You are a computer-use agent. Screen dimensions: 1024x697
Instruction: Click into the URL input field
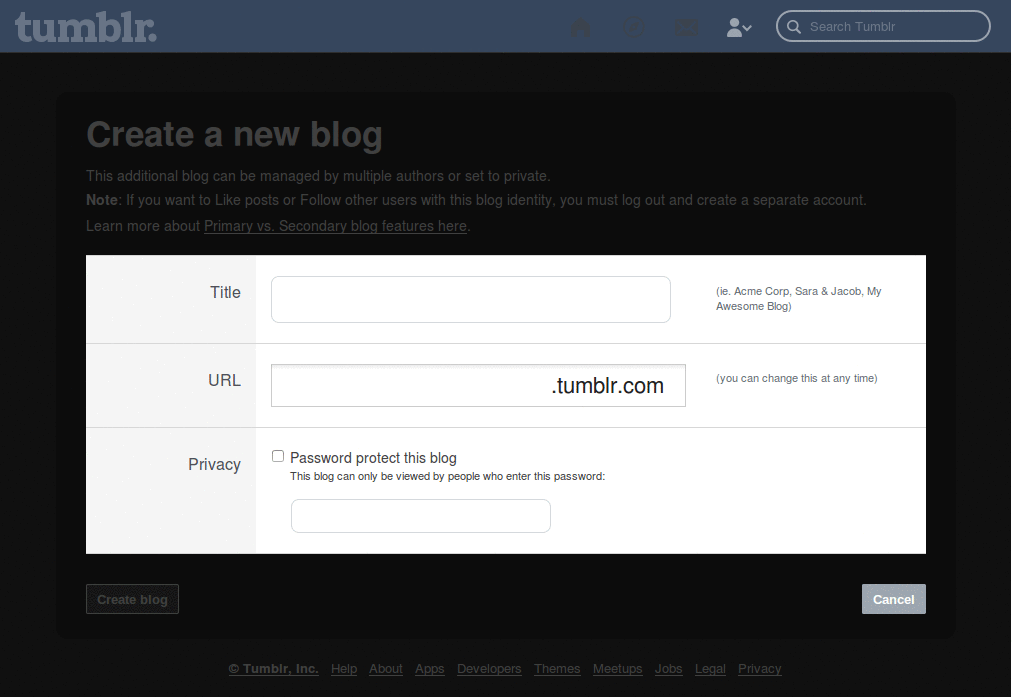click(x=478, y=385)
